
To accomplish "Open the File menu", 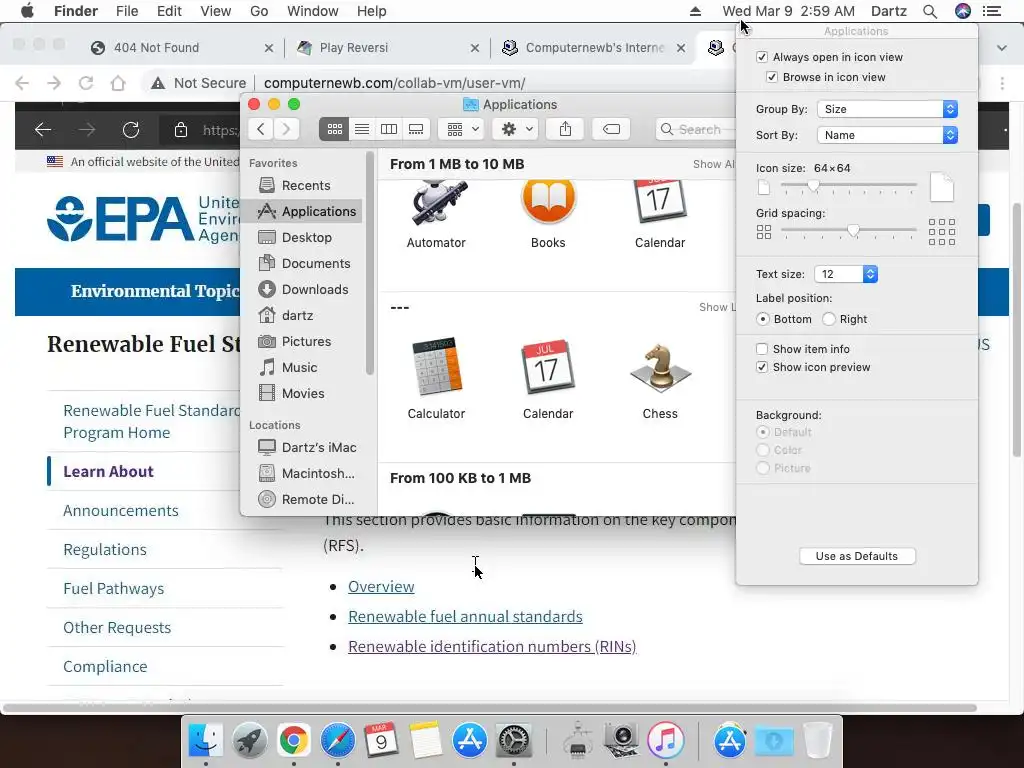I will pyautogui.click(x=127, y=11).
